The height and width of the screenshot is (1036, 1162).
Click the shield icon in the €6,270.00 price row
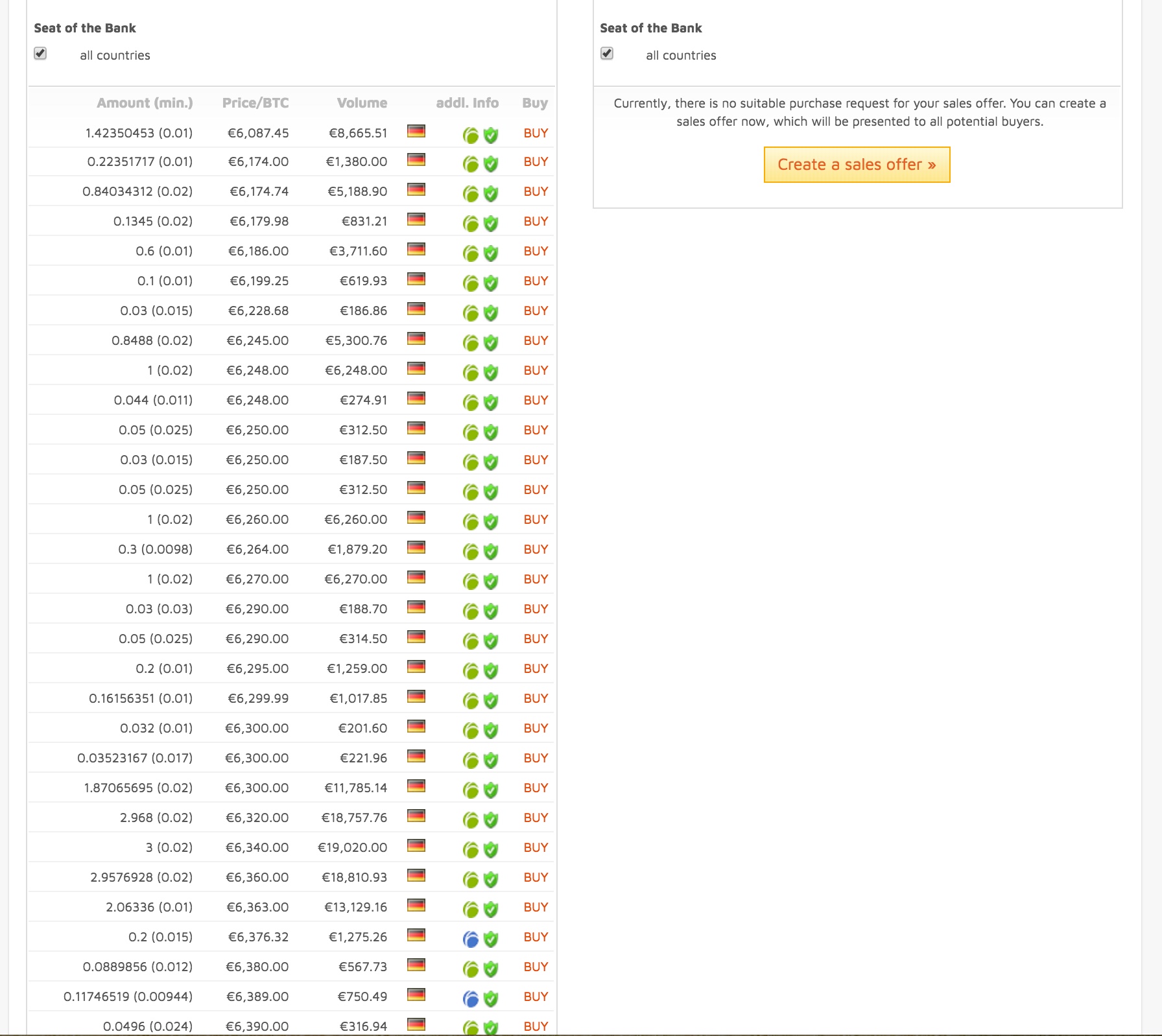(491, 582)
